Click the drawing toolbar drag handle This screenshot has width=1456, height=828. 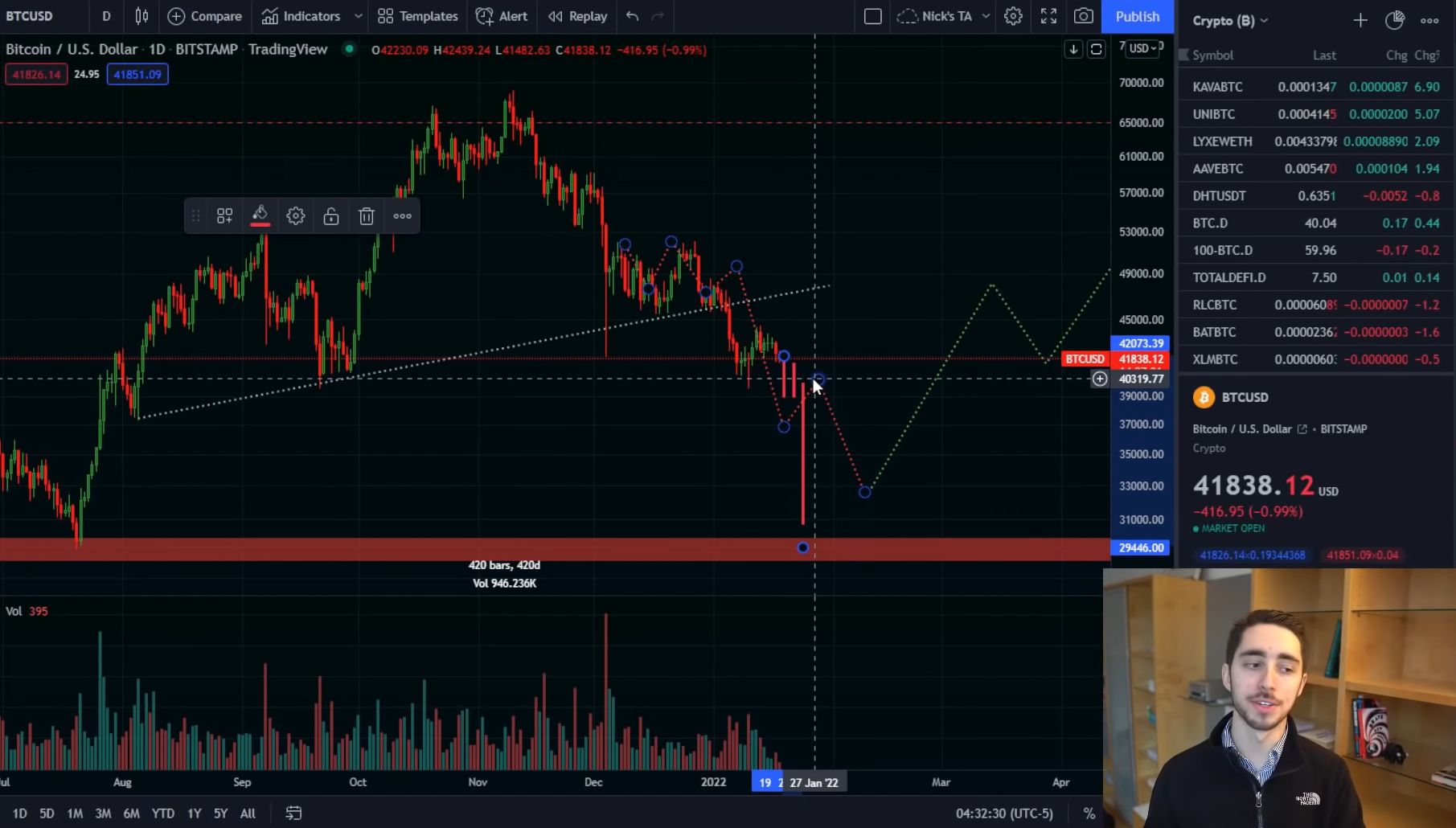tap(195, 216)
